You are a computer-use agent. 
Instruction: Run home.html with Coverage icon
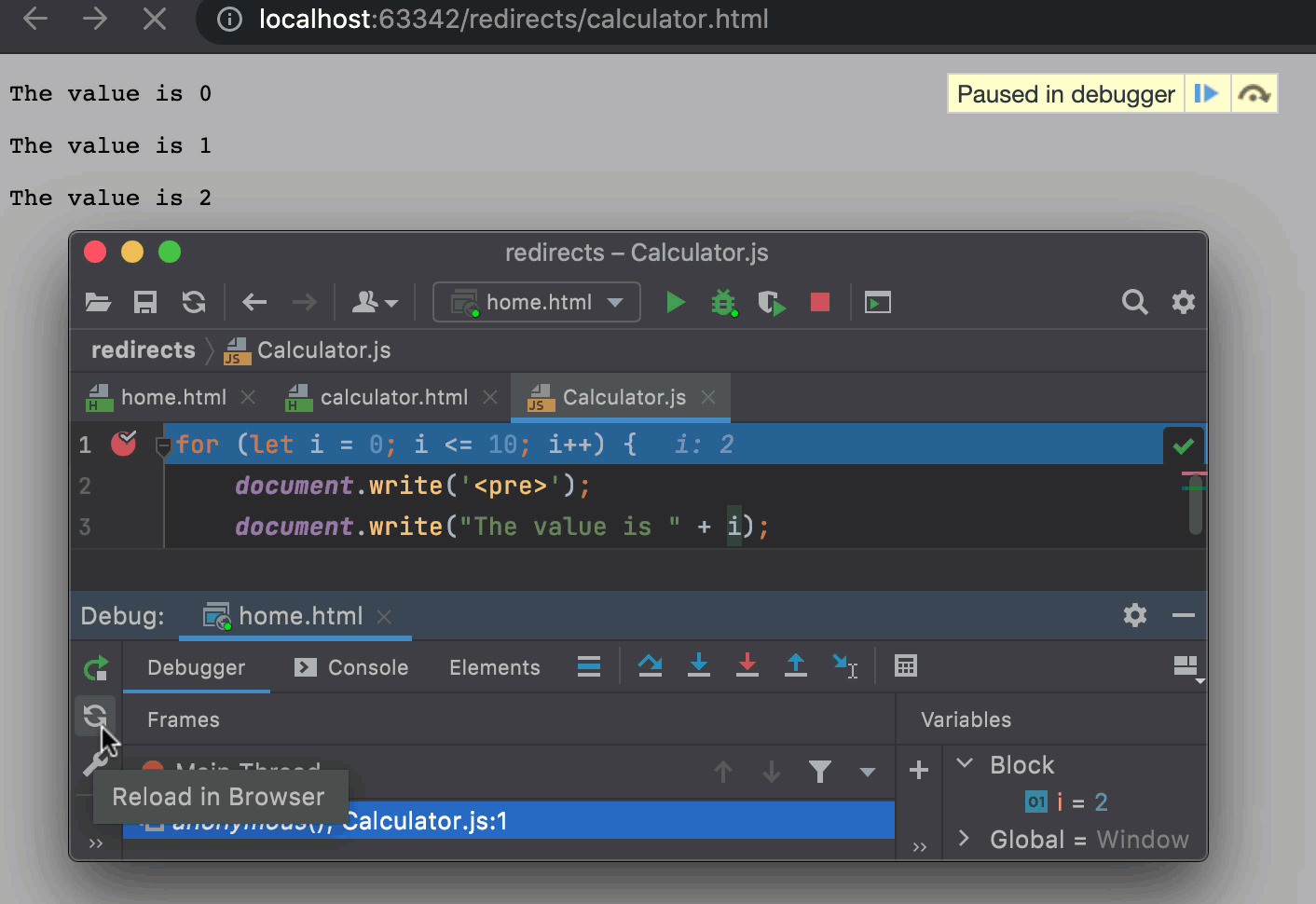pyautogui.click(x=772, y=302)
